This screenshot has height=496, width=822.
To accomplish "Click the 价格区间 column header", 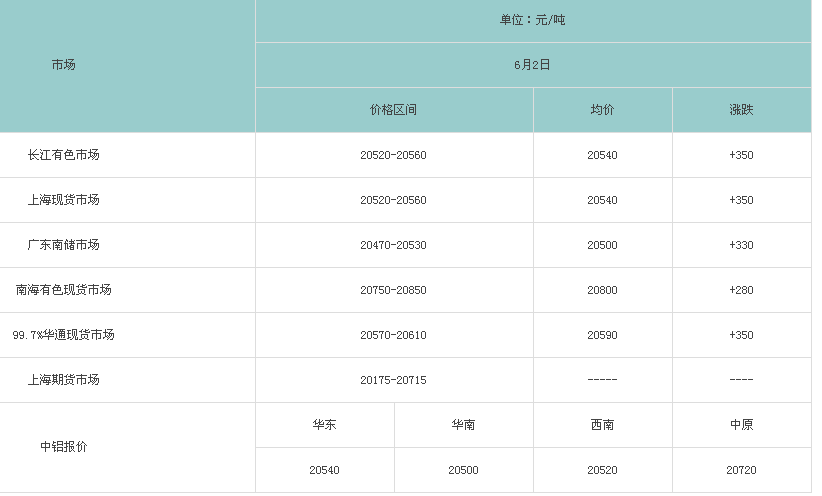I will click(x=393, y=110).
